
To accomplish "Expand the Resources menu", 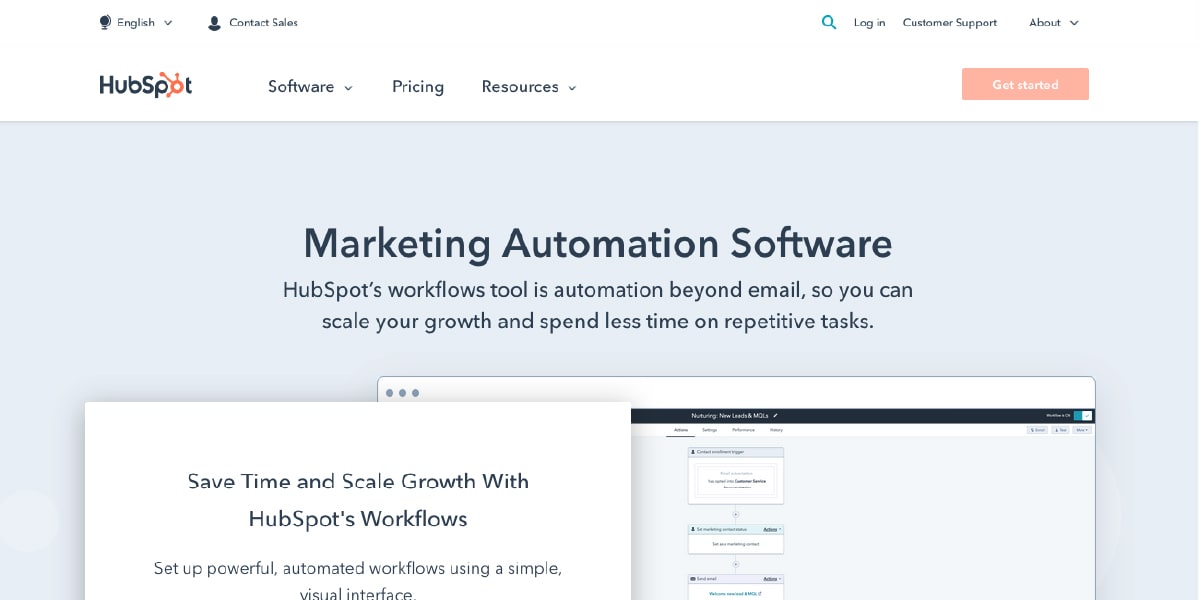I will (529, 87).
